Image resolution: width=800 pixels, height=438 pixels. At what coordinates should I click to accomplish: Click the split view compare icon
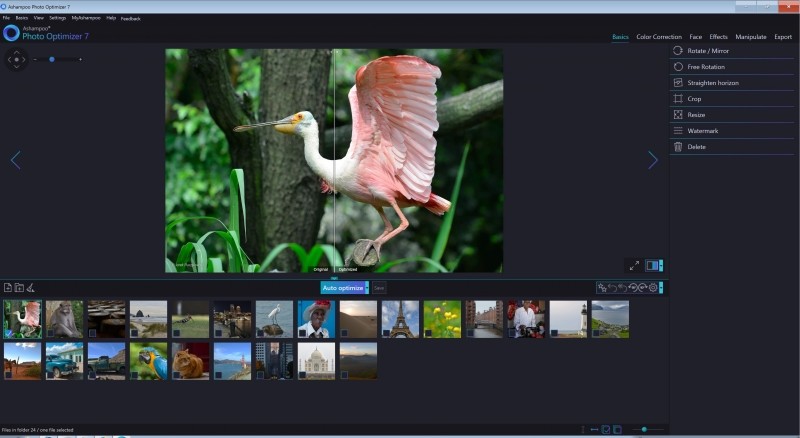tap(652, 265)
